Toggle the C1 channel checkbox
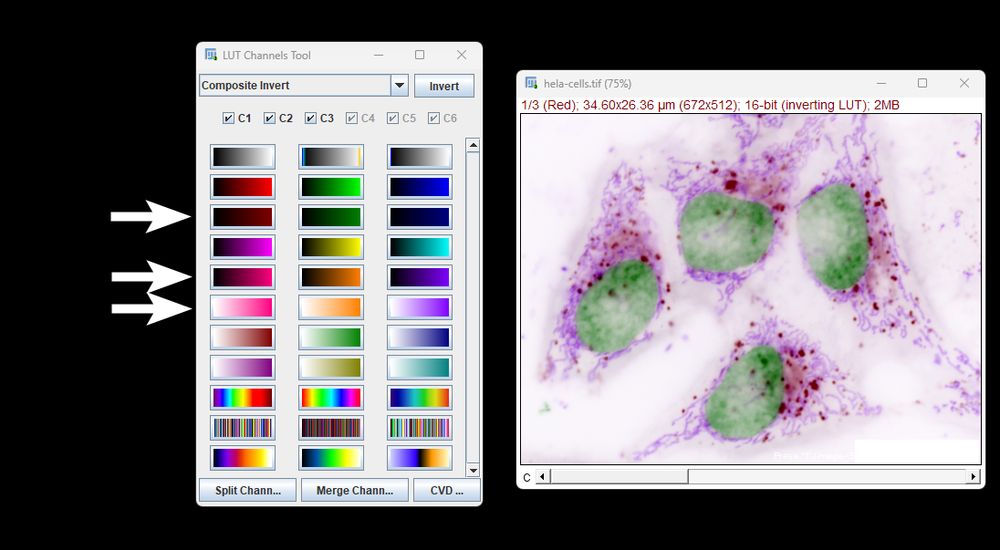 pyautogui.click(x=228, y=118)
